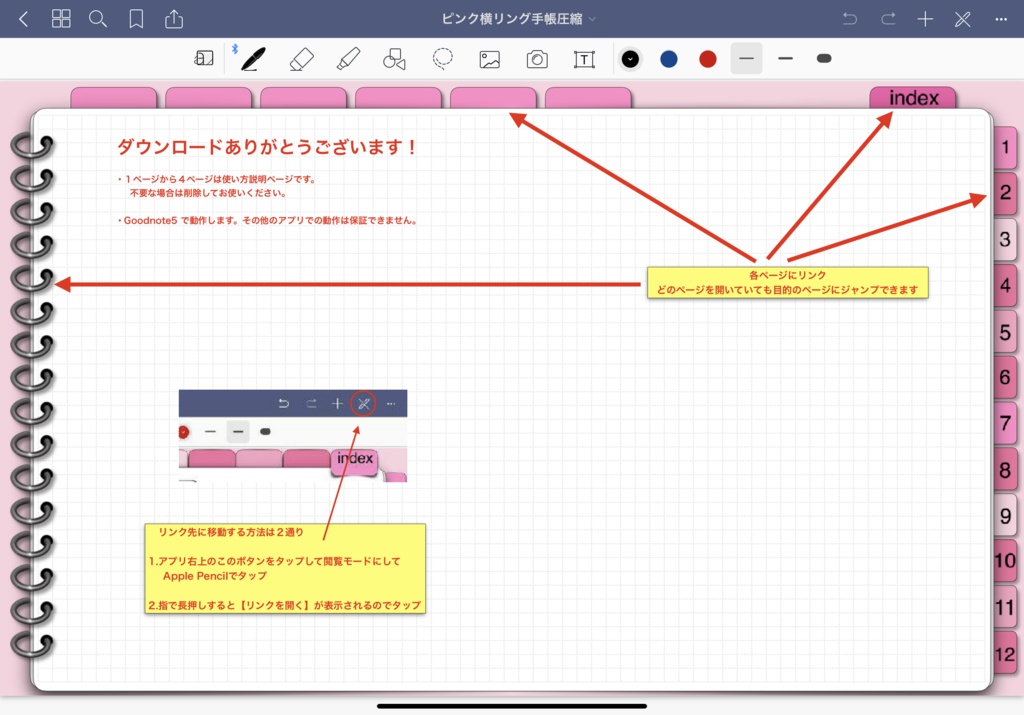1024x715 pixels.
Task: Switch to the index tab
Action: 912,97
